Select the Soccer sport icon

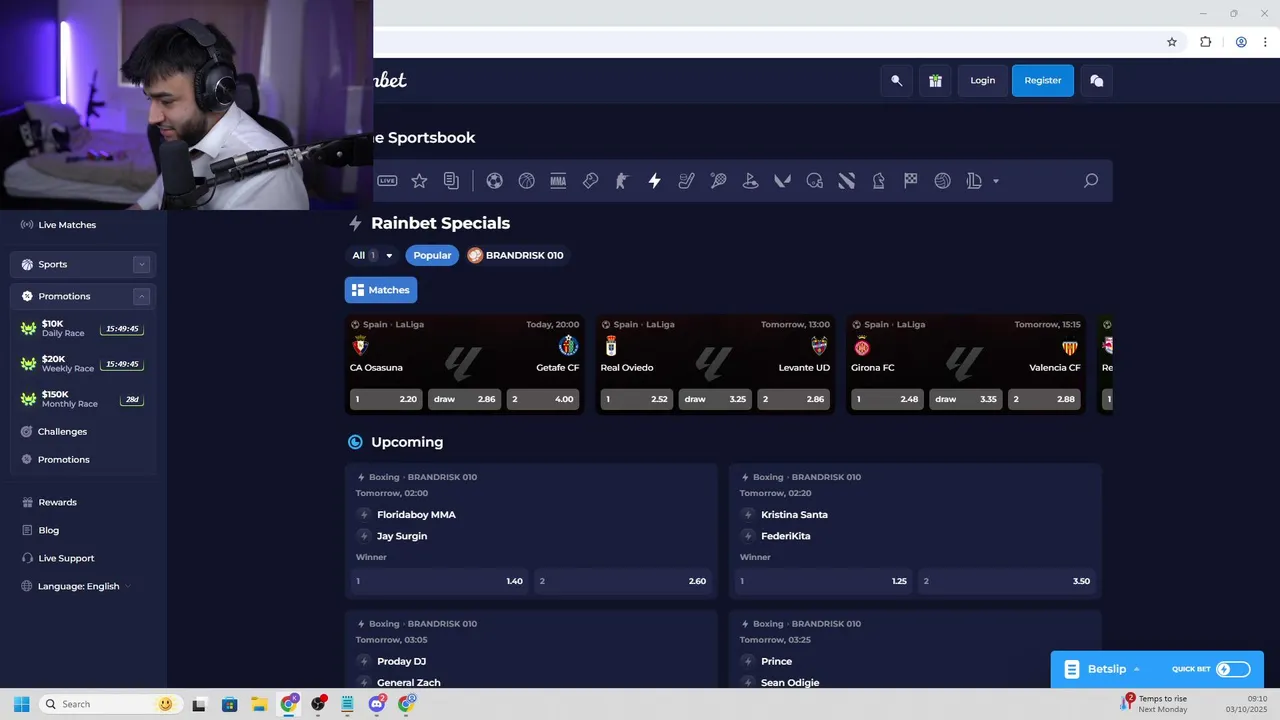point(494,181)
